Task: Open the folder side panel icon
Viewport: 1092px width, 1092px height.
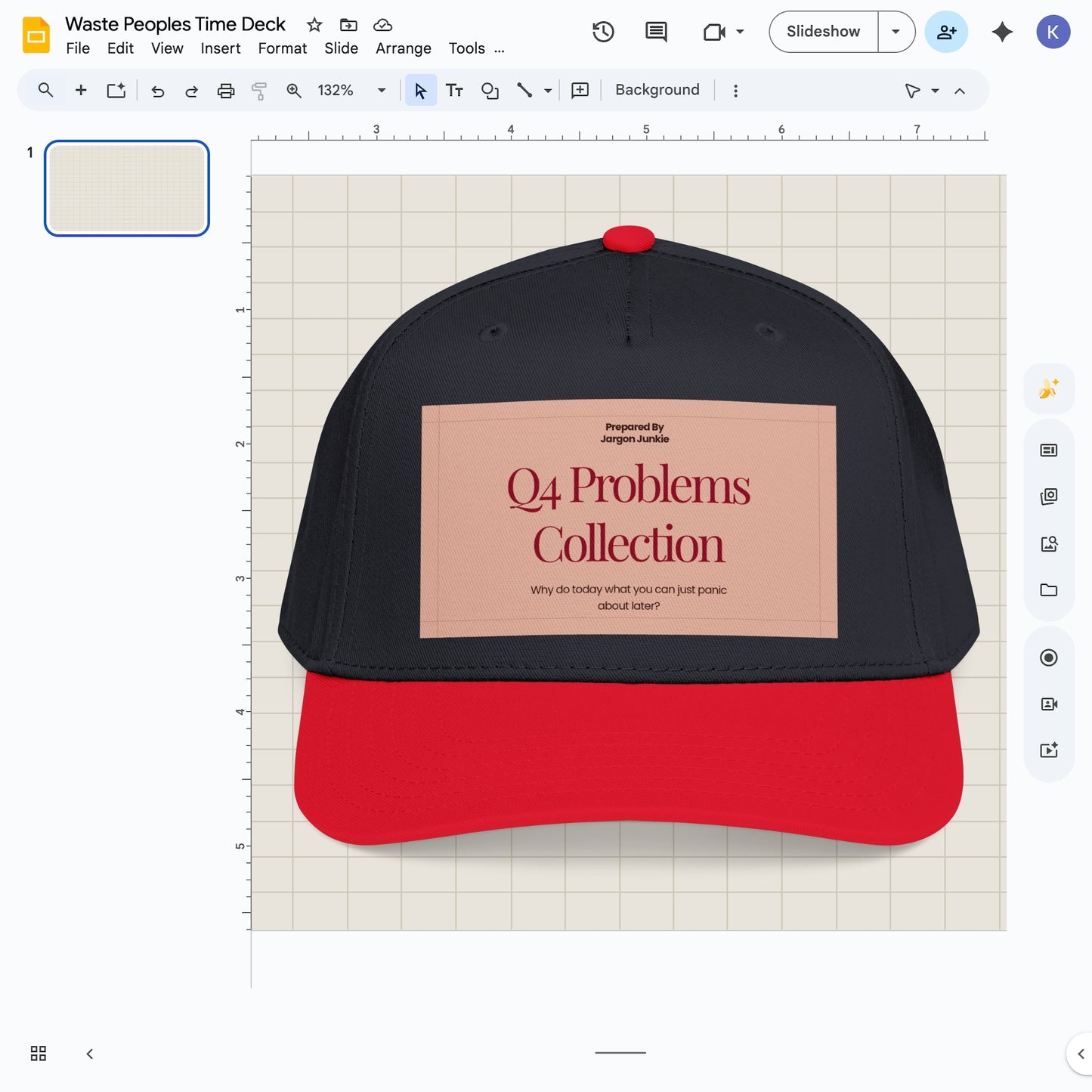Action: [x=1049, y=590]
